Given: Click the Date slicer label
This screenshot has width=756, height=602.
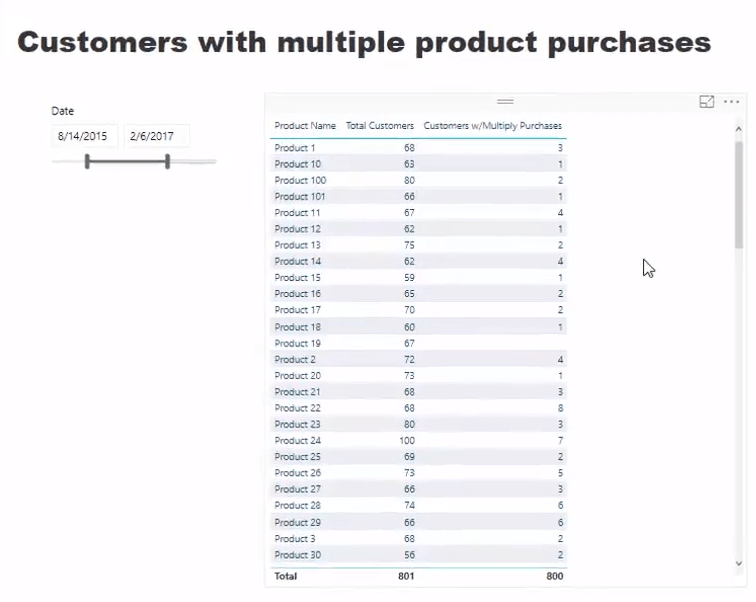Looking at the screenshot, I should [x=63, y=111].
